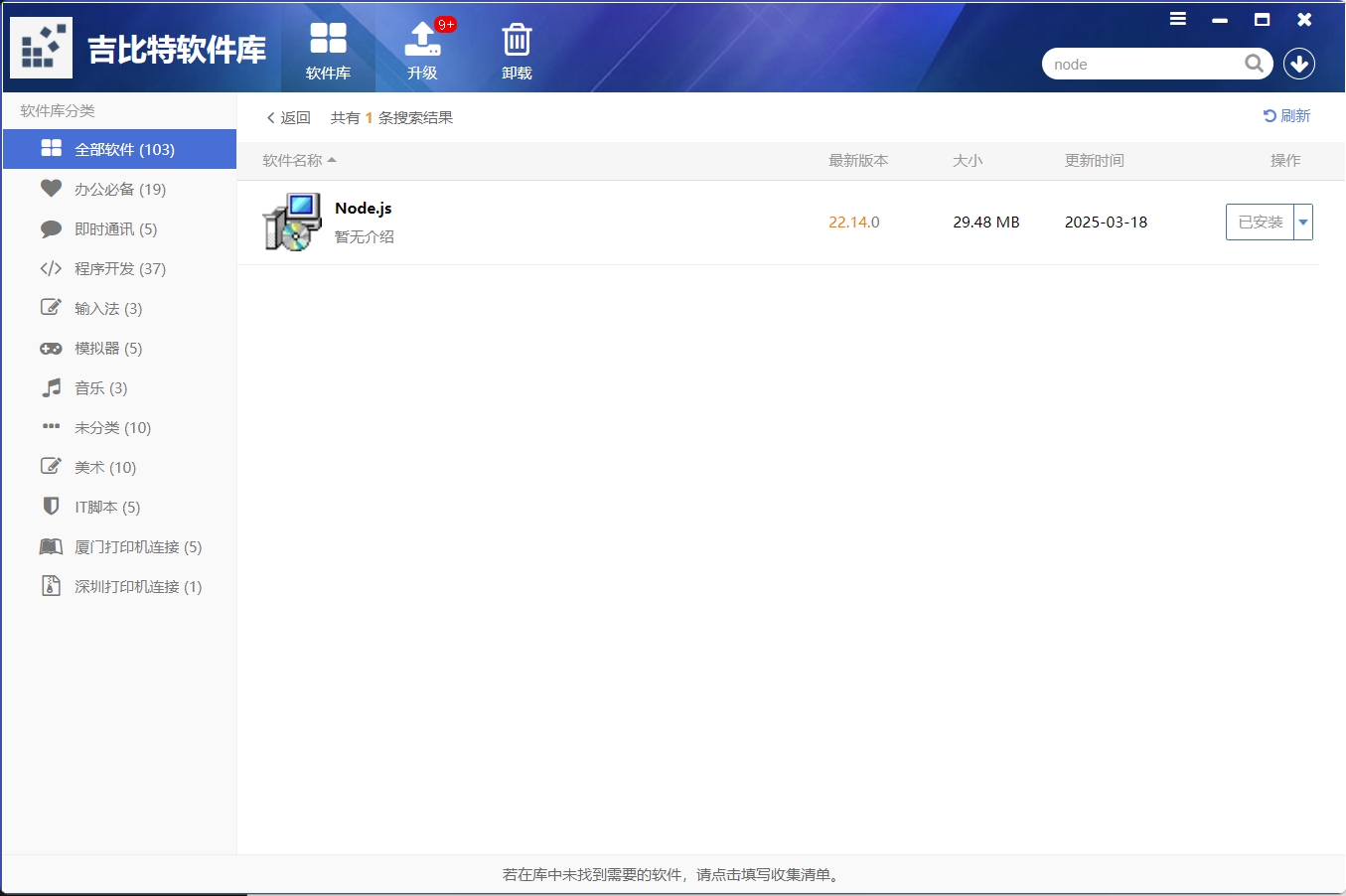The width and height of the screenshot is (1346, 896).
Task: Click the bottom collection-list notice text
Action: click(673, 875)
